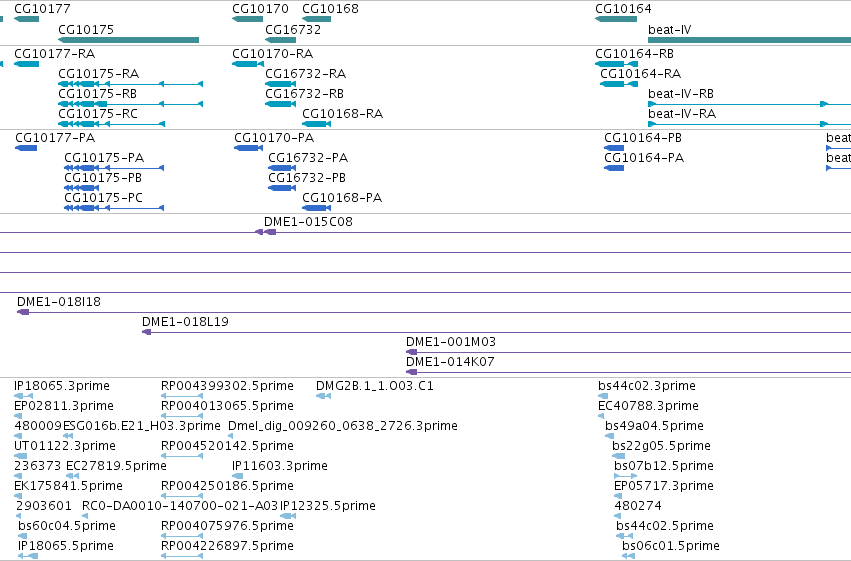This screenshot has height=561, width=851.
Task: Click the ESG016b.E21_H03.3prime label
Action: coord(142,426)
